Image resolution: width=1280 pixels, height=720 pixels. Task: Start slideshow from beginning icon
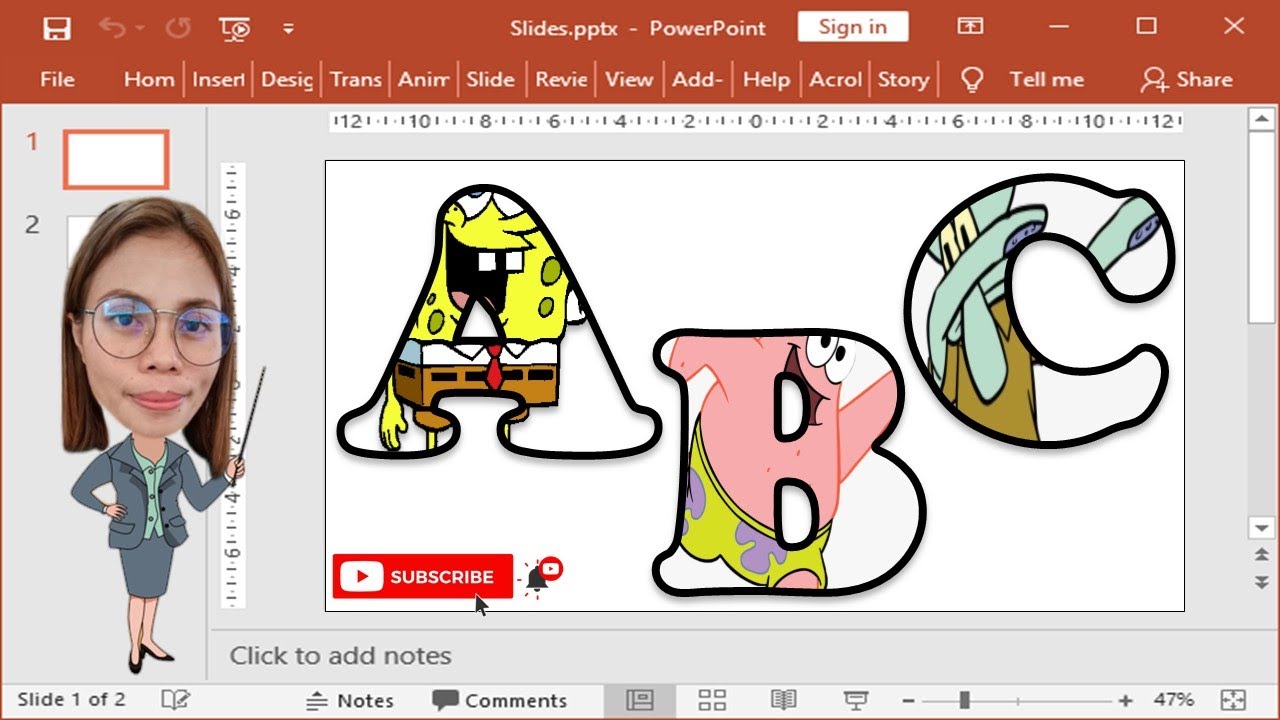tap(234, 29)
